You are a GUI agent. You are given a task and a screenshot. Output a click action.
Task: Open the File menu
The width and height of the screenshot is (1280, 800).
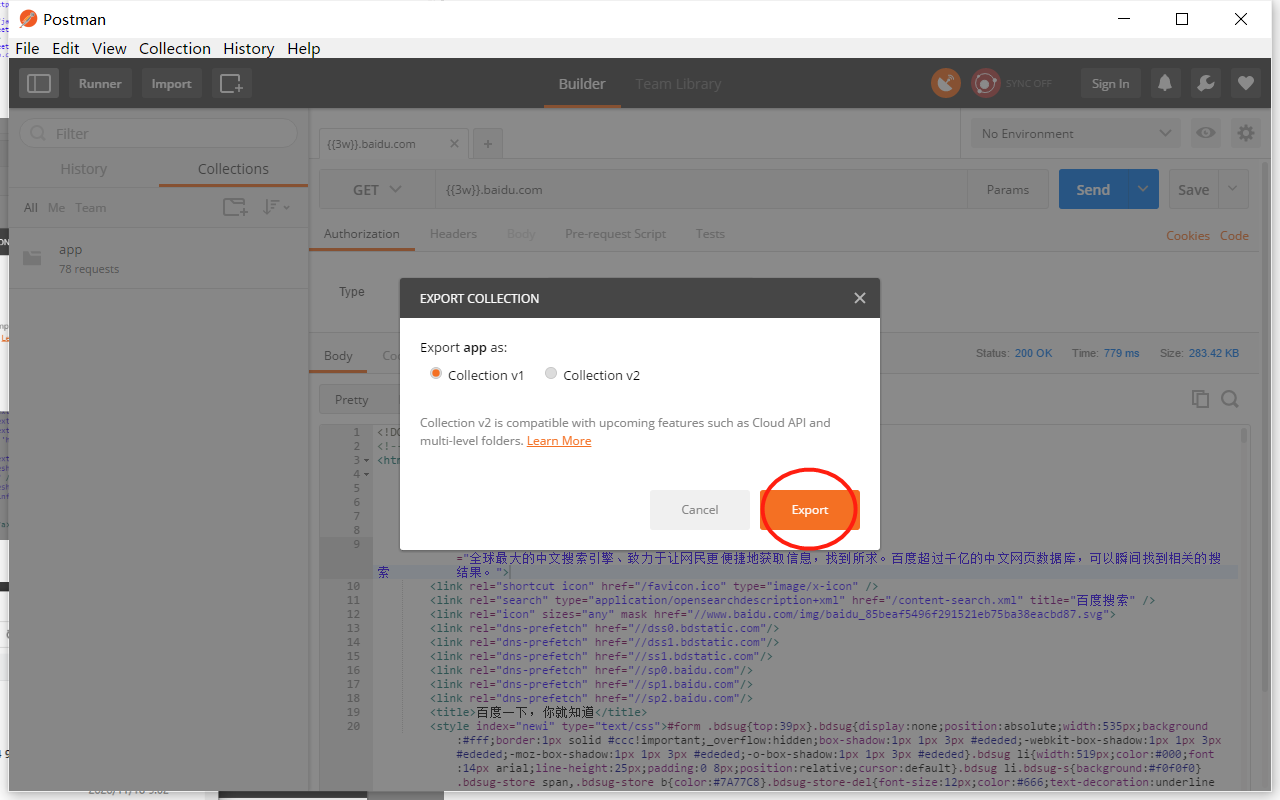tap(27, 48)
